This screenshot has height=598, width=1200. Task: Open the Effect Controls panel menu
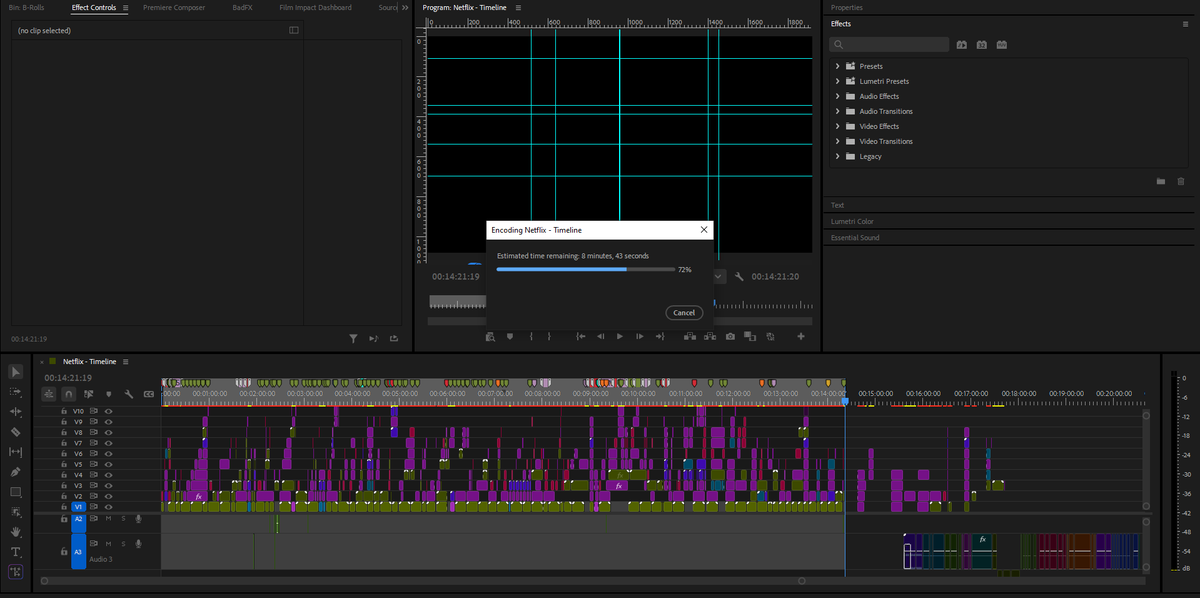point(125,7)
